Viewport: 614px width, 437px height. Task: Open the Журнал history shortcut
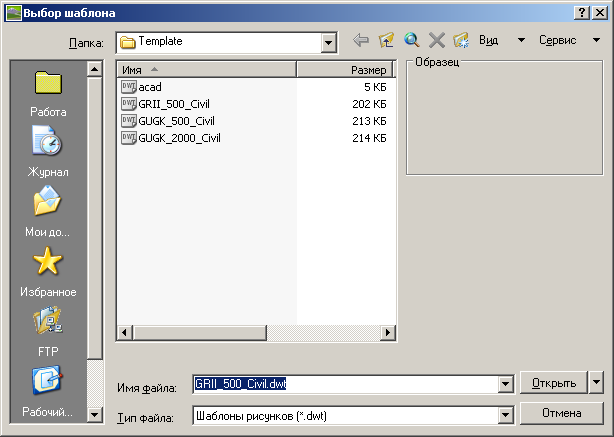[x=48, y=152]
